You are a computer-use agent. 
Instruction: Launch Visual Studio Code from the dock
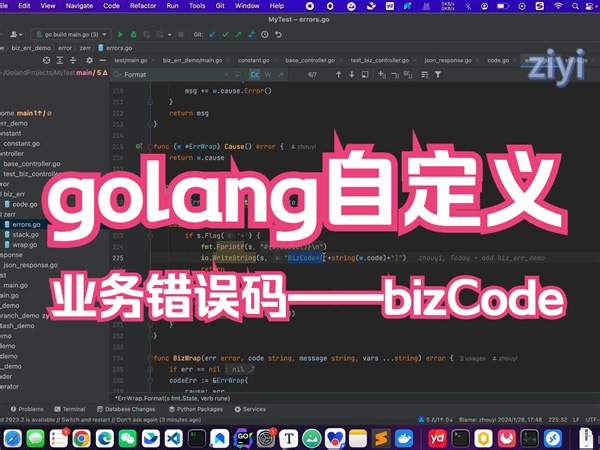(x=174, y=438)
